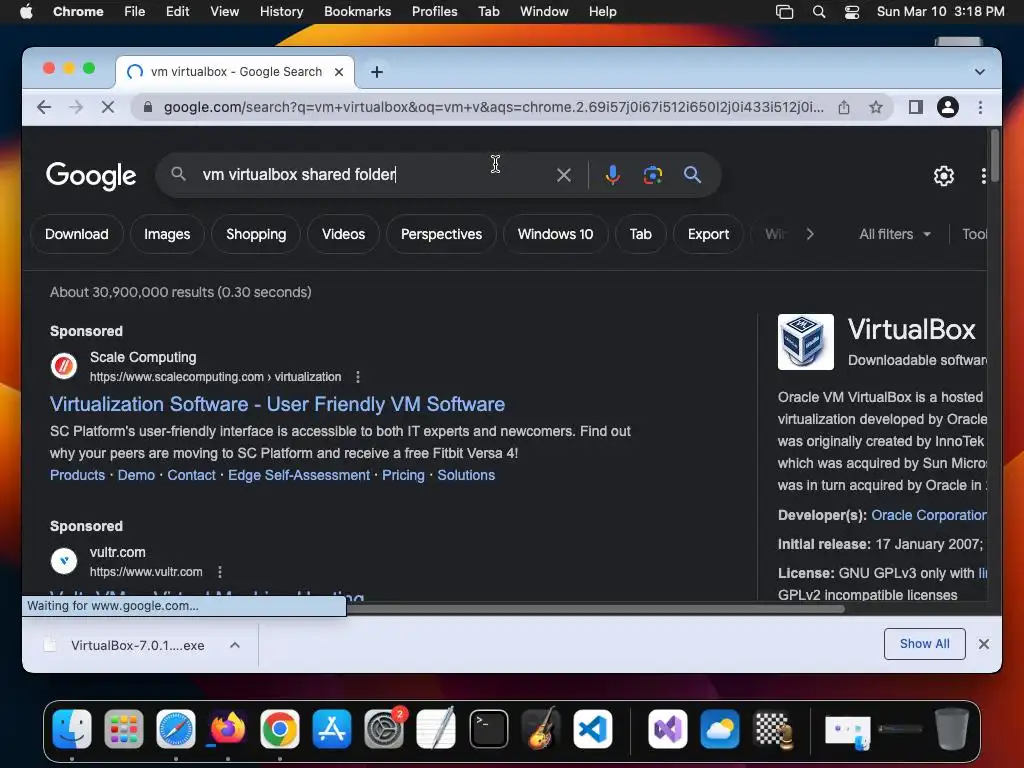Open Virtualization Software ad headline link
This screenshot has height=768, width=1024.
click(278, 404)
